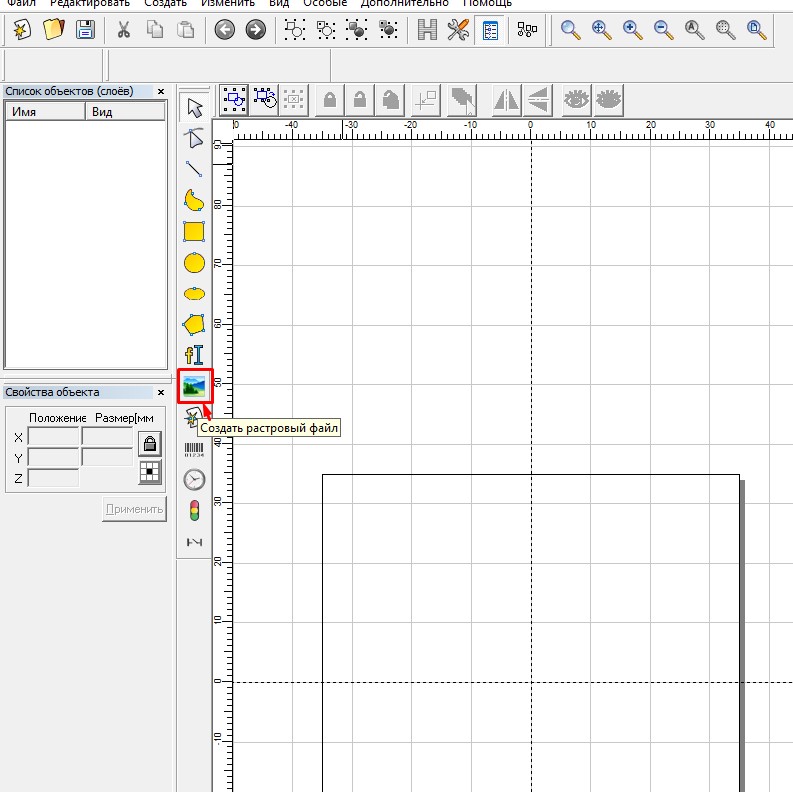The width and height of the screenshot is (793, 792).
Task: Click the first eye icon in toolbar
Action: tap(577, 98)
